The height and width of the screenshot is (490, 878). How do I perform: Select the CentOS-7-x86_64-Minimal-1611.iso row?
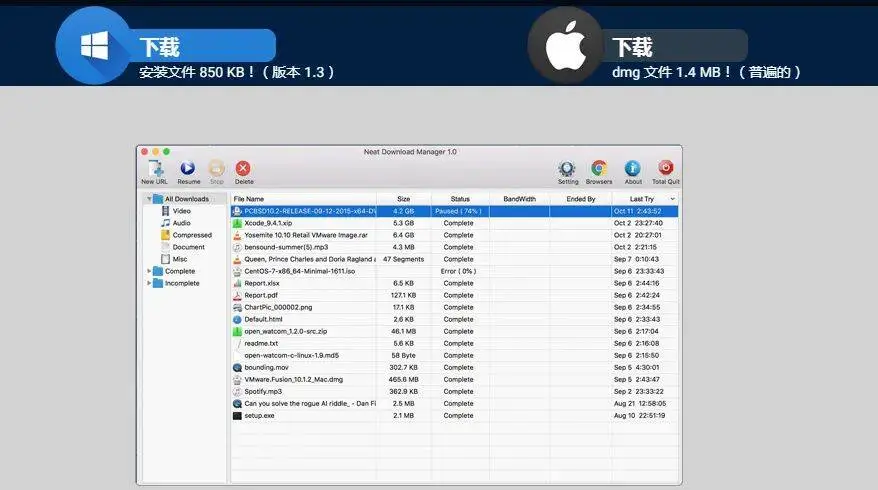click(454, 271)
